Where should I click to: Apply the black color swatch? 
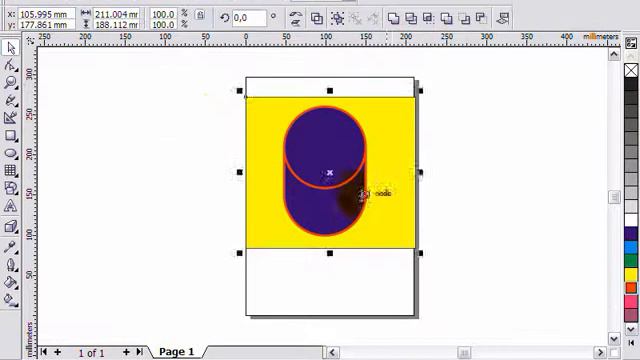[x=631, y=84]
